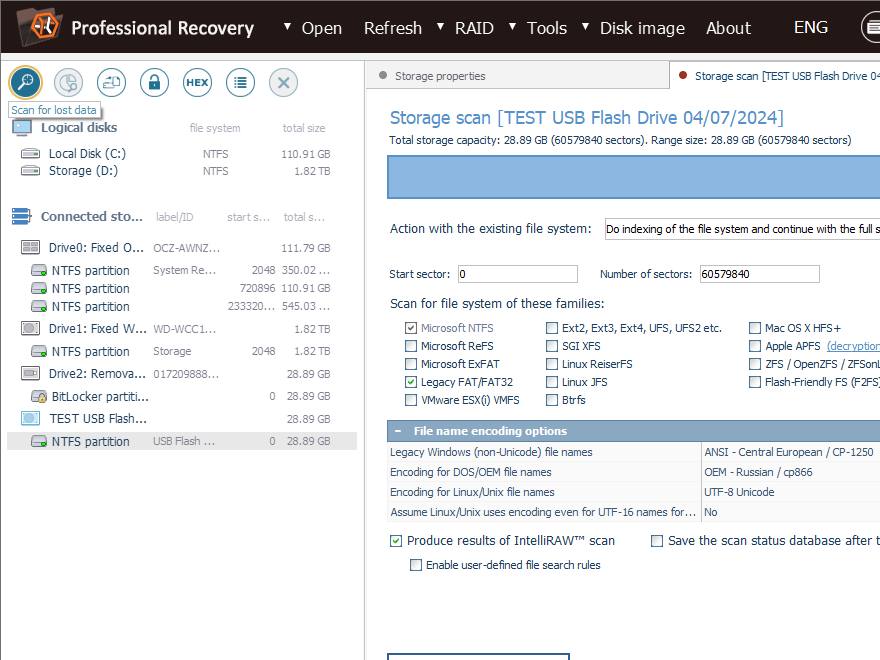Click the disk image save icon
The height and width of the screenshot is (660, 880).
111,82
